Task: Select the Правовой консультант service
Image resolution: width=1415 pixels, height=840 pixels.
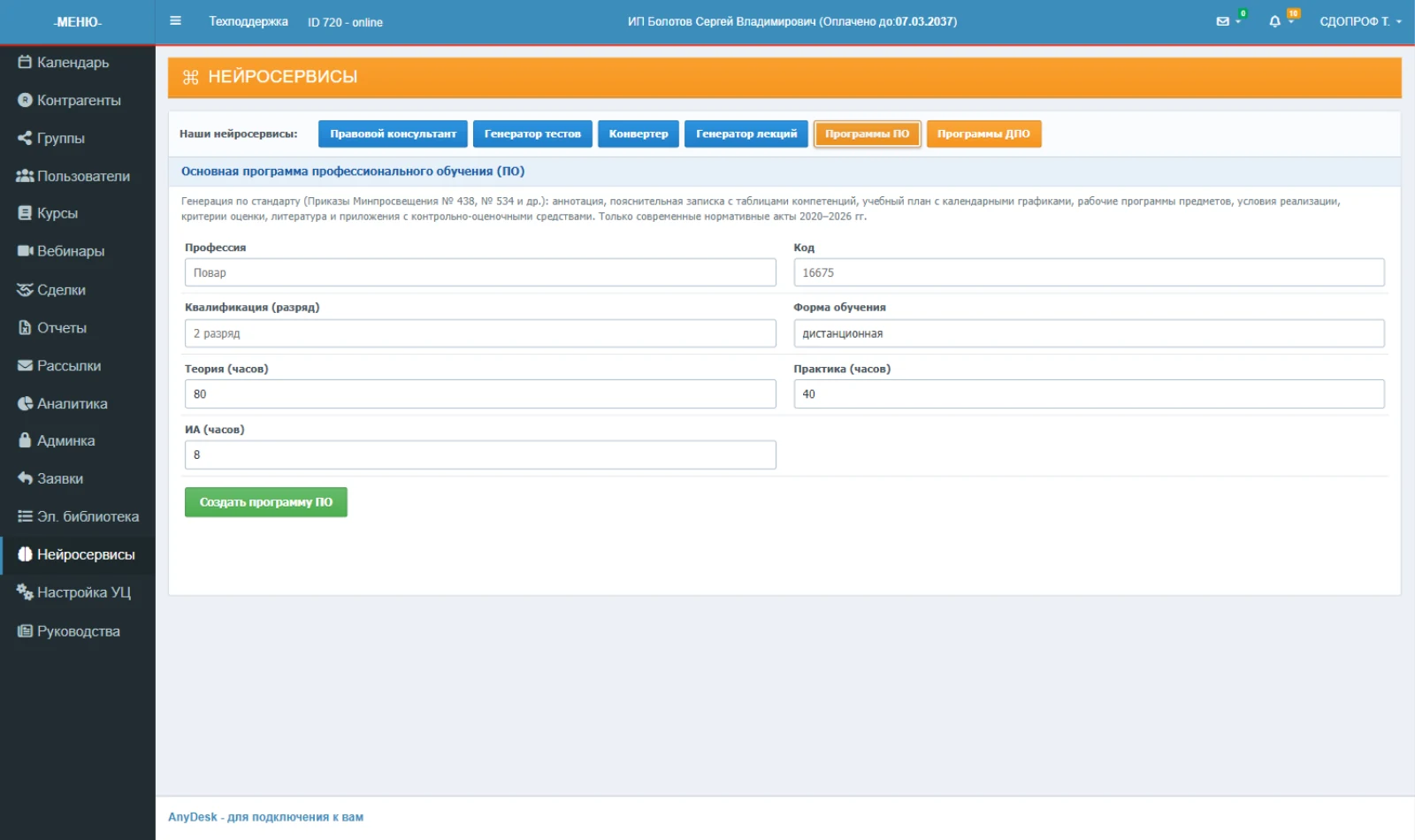Action: point(393,134)
